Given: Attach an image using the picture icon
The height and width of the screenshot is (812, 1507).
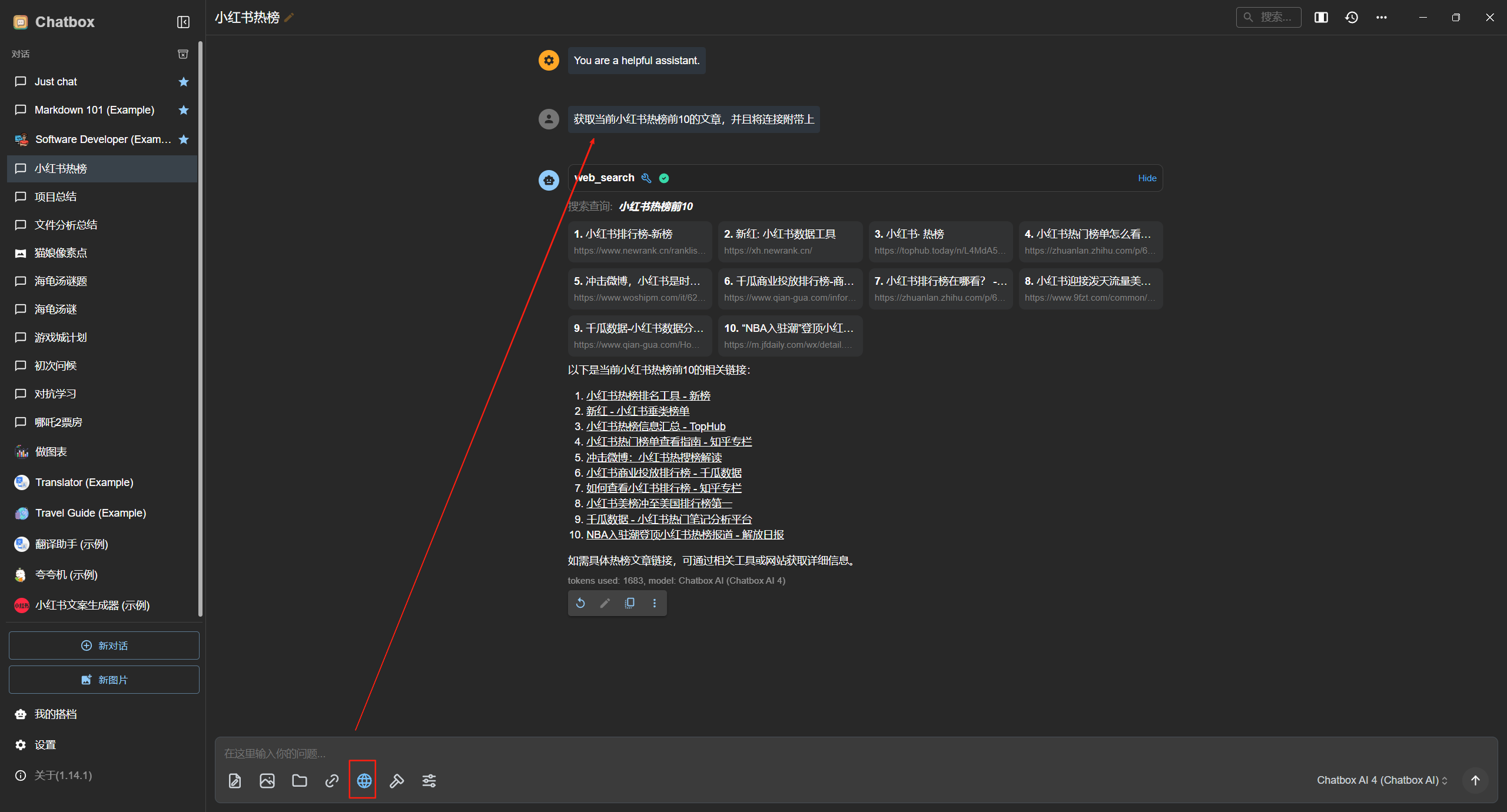Looking at the screenshot, I should tap(267, 781).
